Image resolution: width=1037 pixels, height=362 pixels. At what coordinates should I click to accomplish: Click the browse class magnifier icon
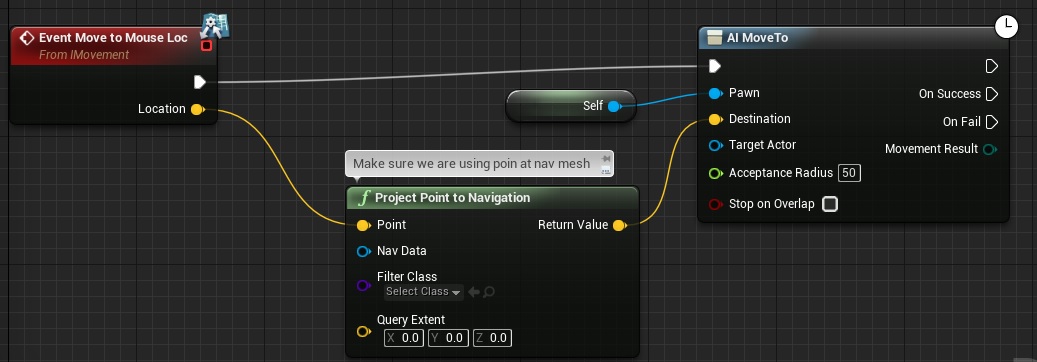pyautogui.click(x=489, y=292)
